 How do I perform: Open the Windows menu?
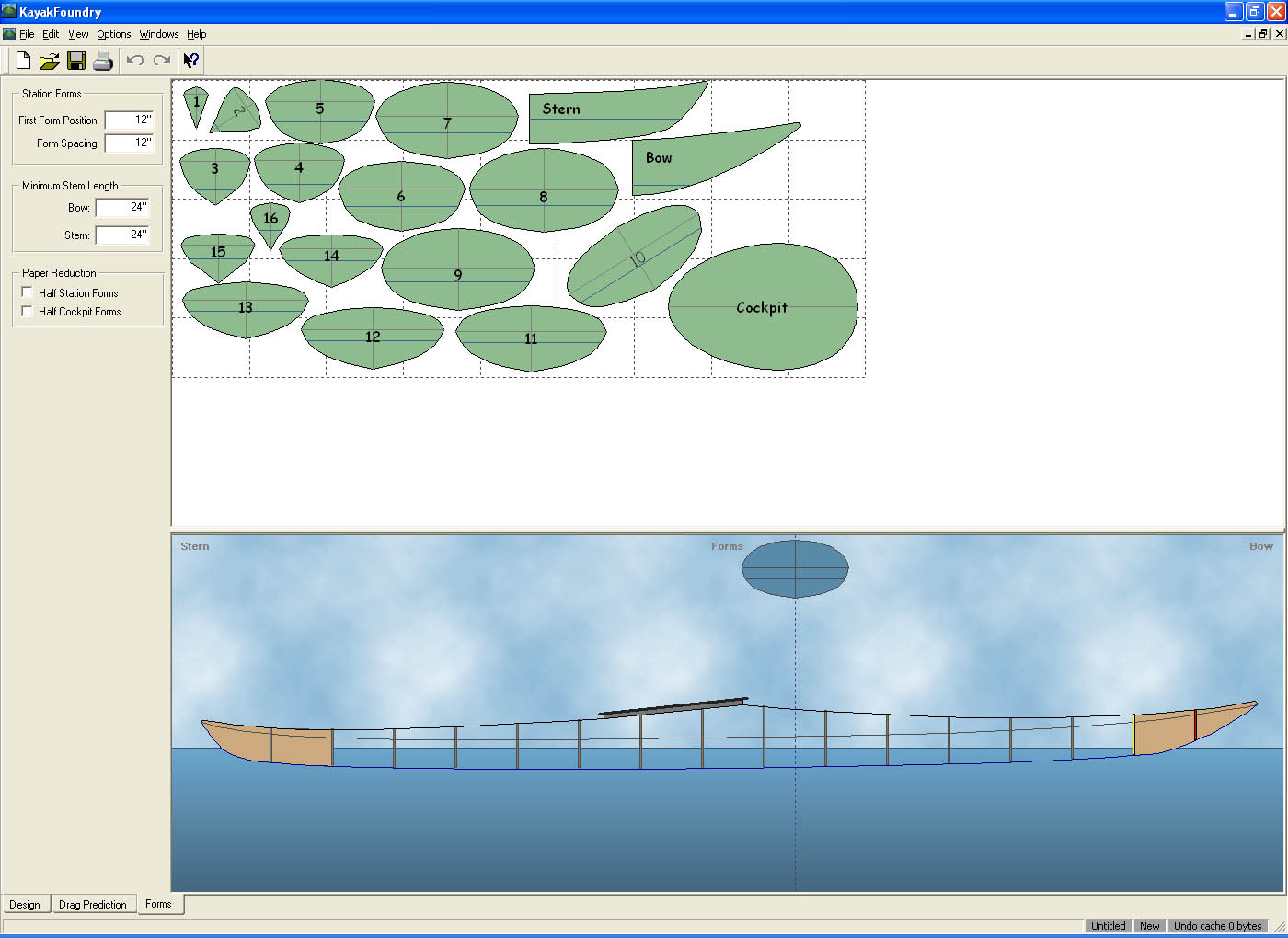coord(159,34)
